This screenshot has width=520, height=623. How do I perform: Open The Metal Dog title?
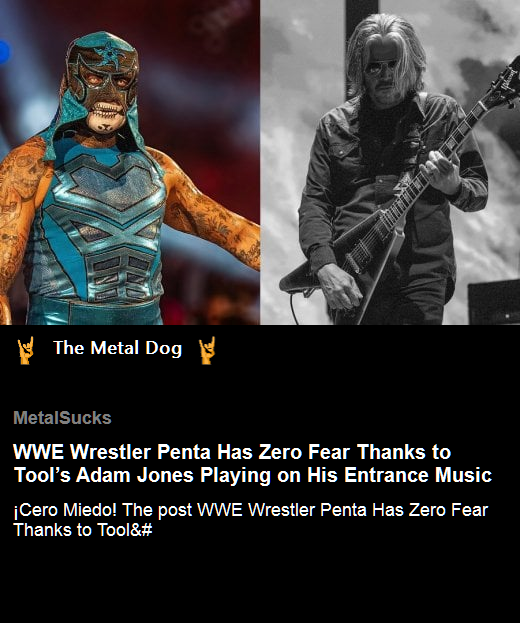pos(118,348)
